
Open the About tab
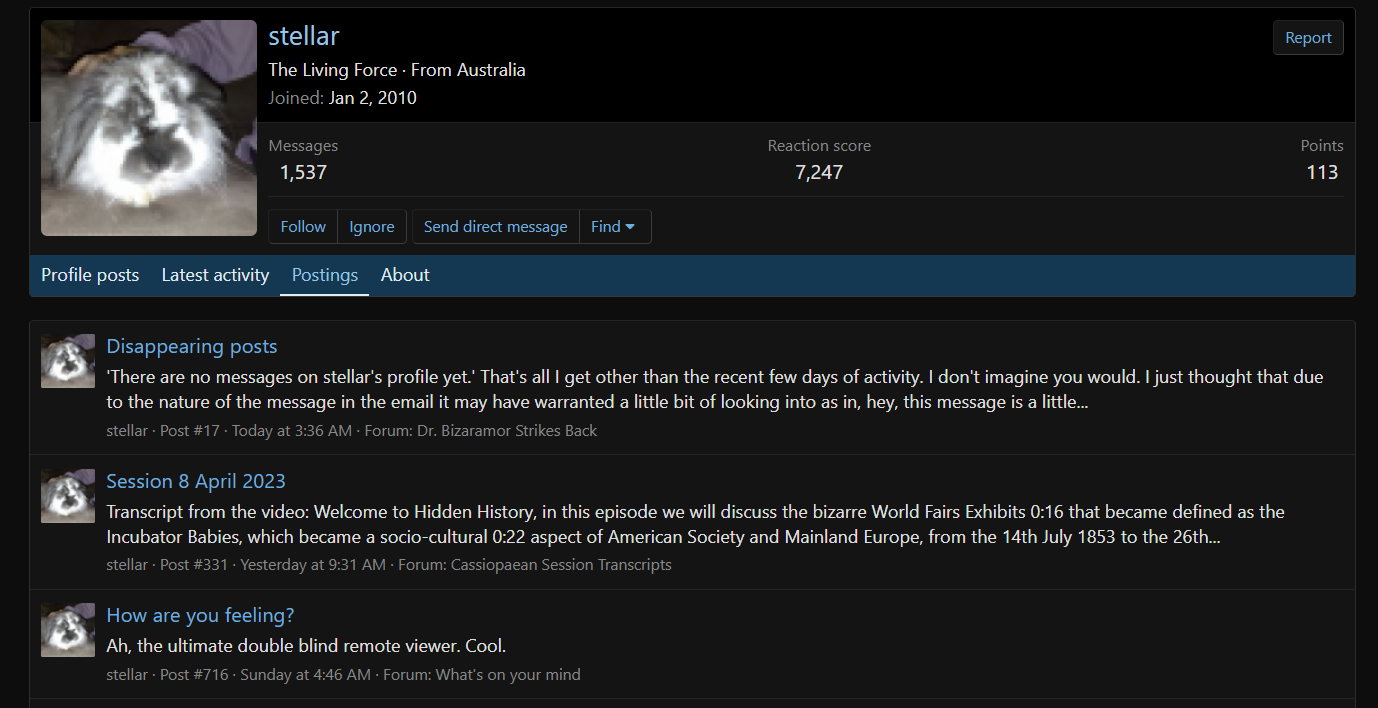point(405,275)
